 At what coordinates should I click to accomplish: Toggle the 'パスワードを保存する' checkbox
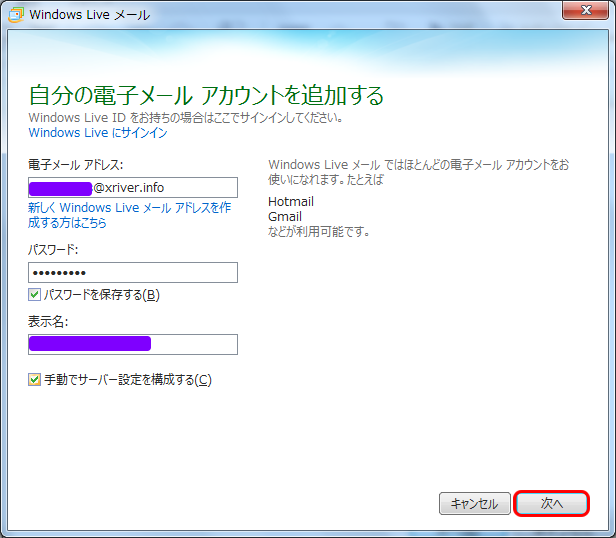coord(35,295)
